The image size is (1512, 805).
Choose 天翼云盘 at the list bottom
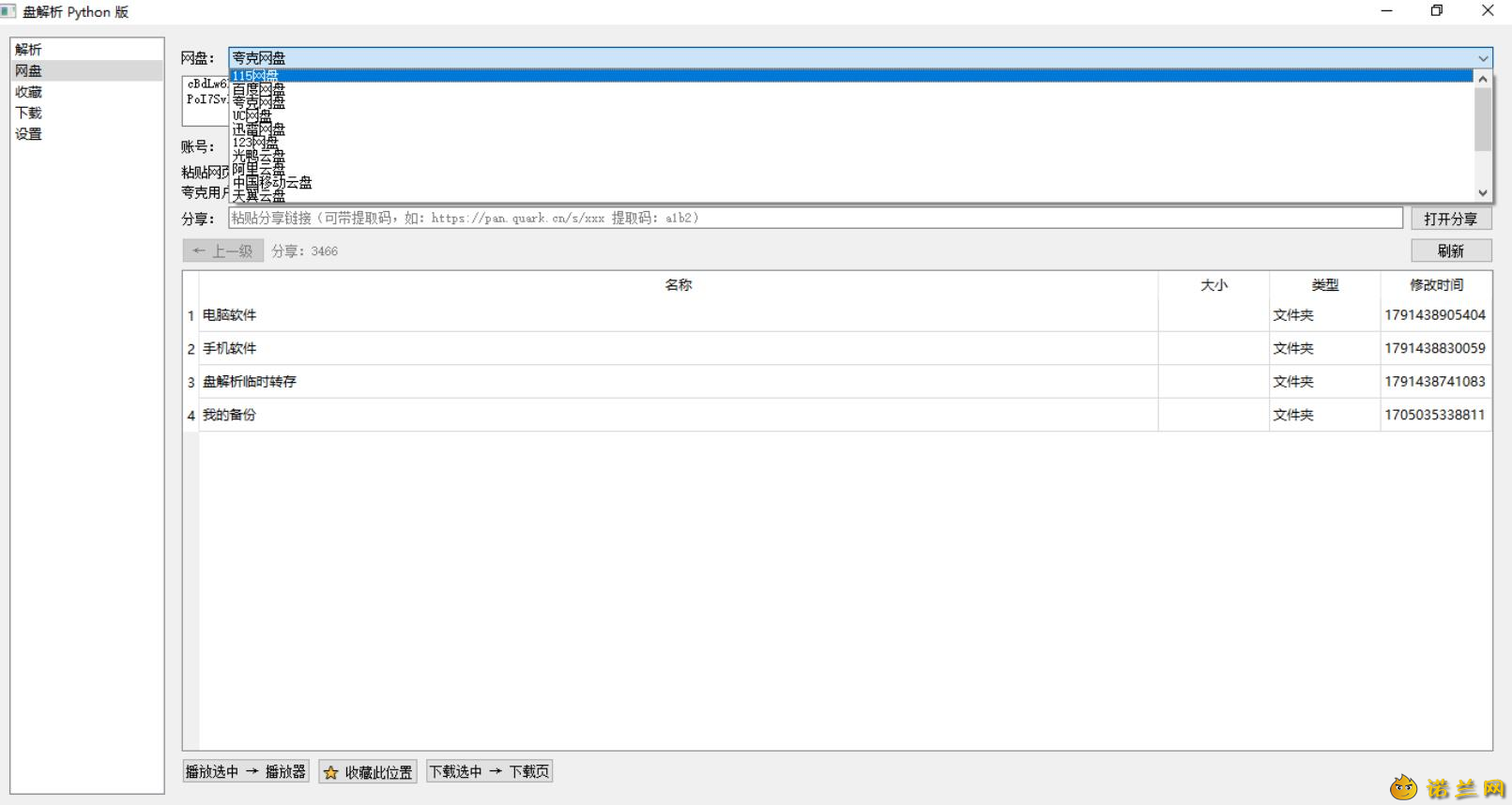point(852,195)
